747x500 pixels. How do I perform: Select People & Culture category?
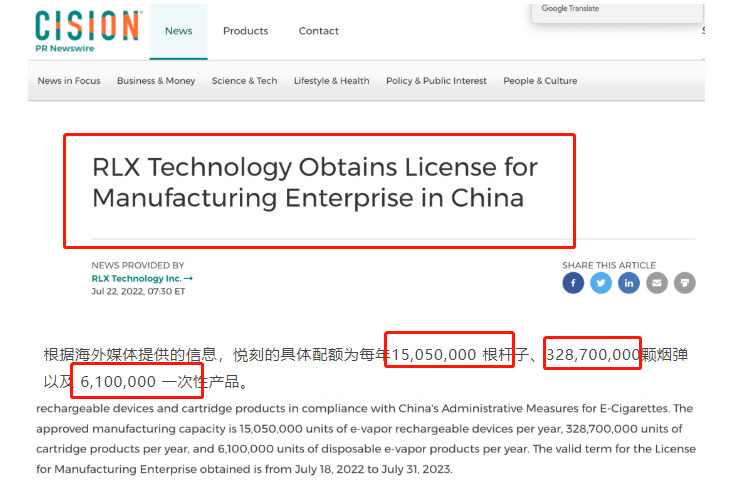click(x=540, y=81)
